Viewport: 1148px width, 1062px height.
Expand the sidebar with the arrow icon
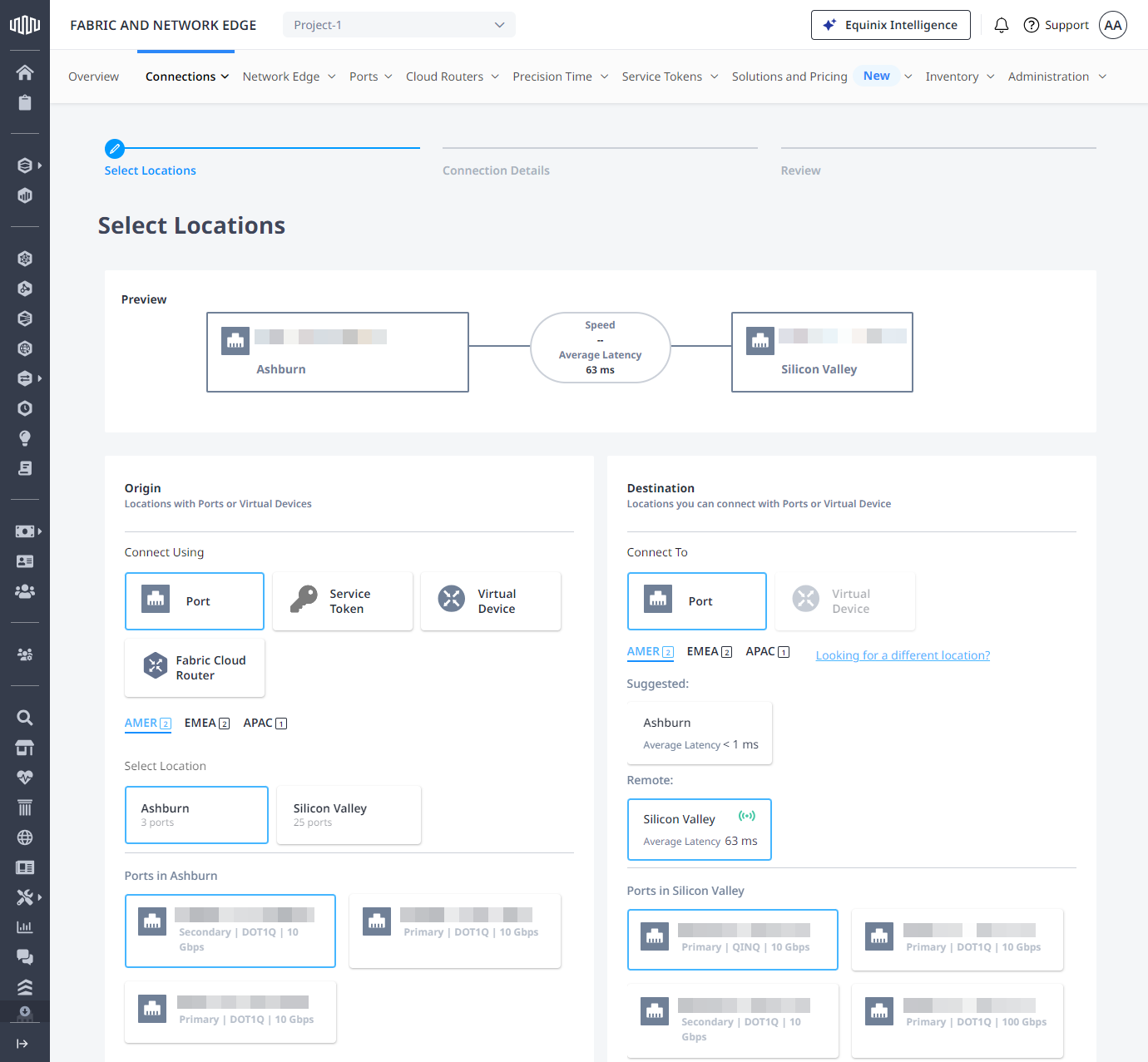pos(22,1044)
